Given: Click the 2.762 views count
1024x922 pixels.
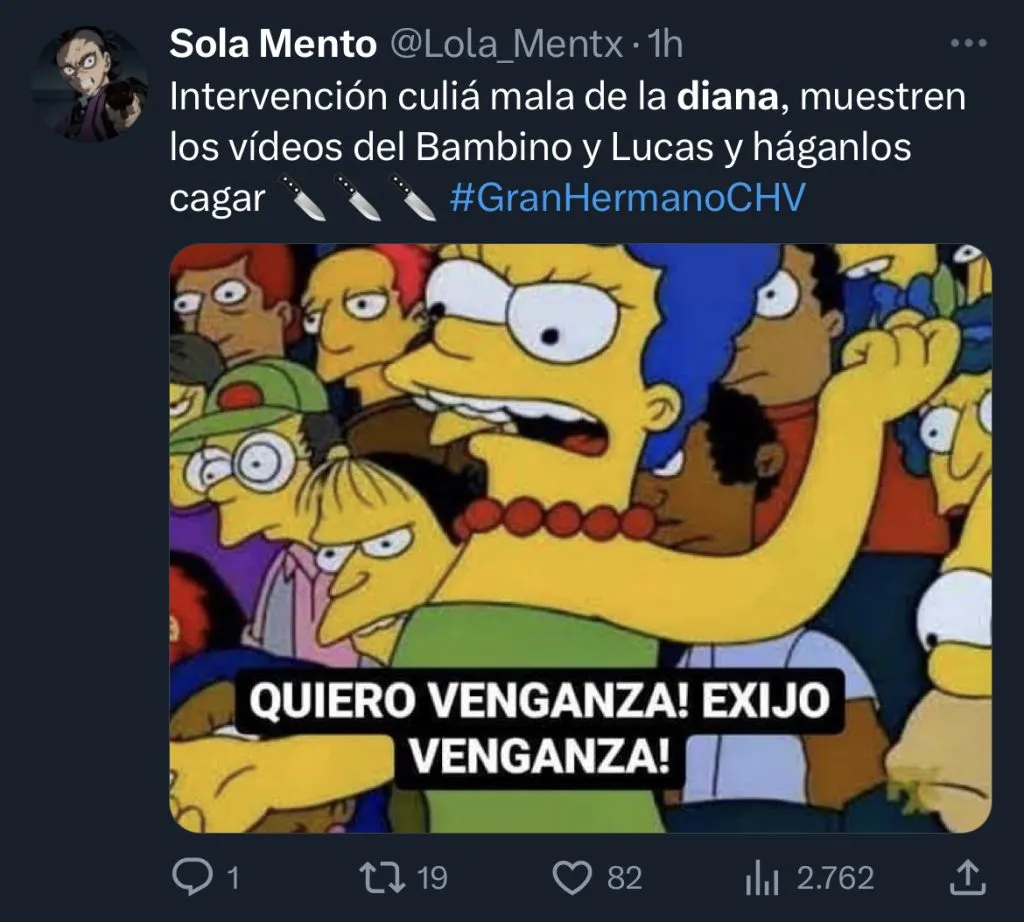Looking at the screenshot, I should coord(835,878).
